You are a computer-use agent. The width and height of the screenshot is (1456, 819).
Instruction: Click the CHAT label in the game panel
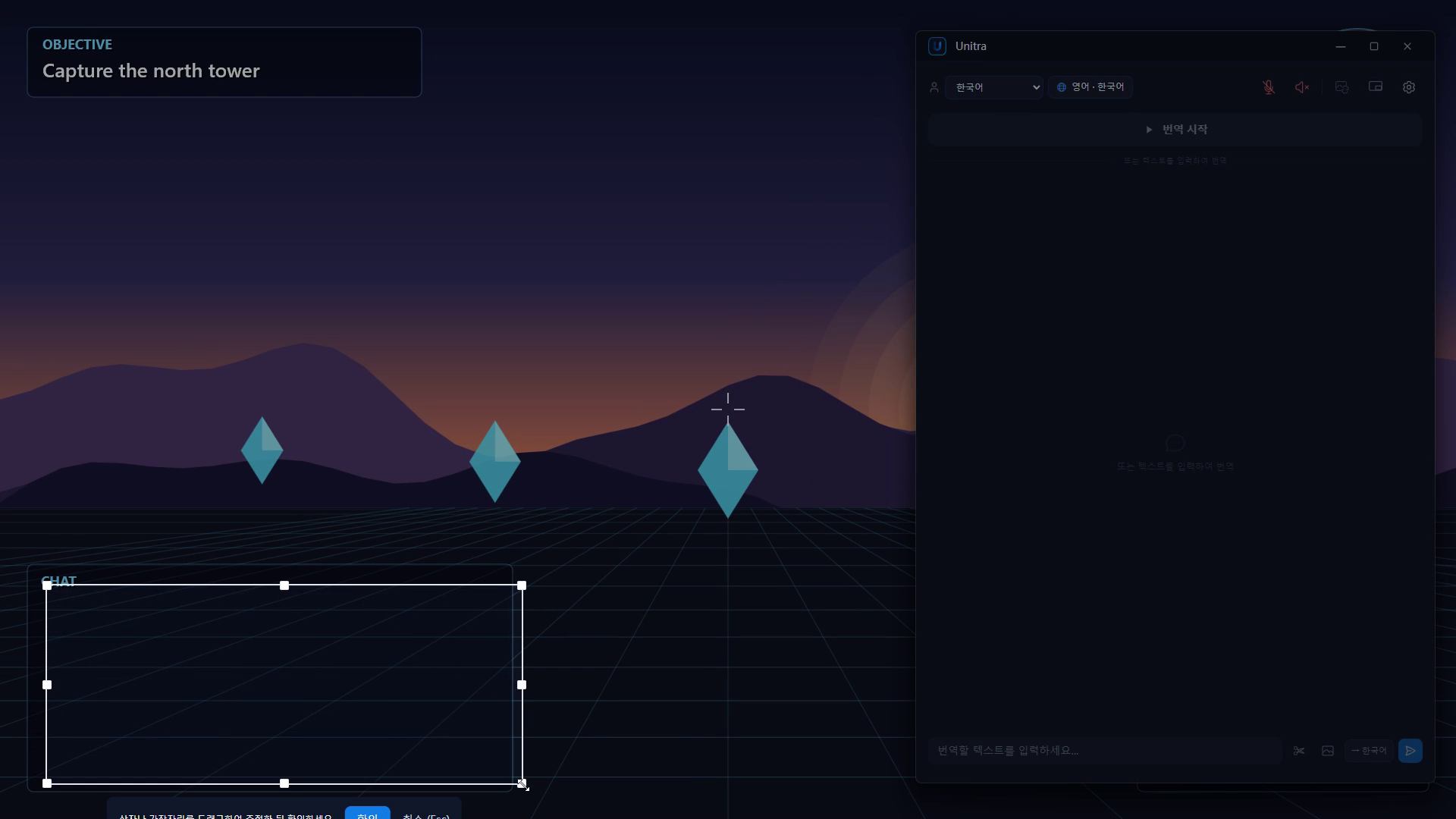[59, 581]
